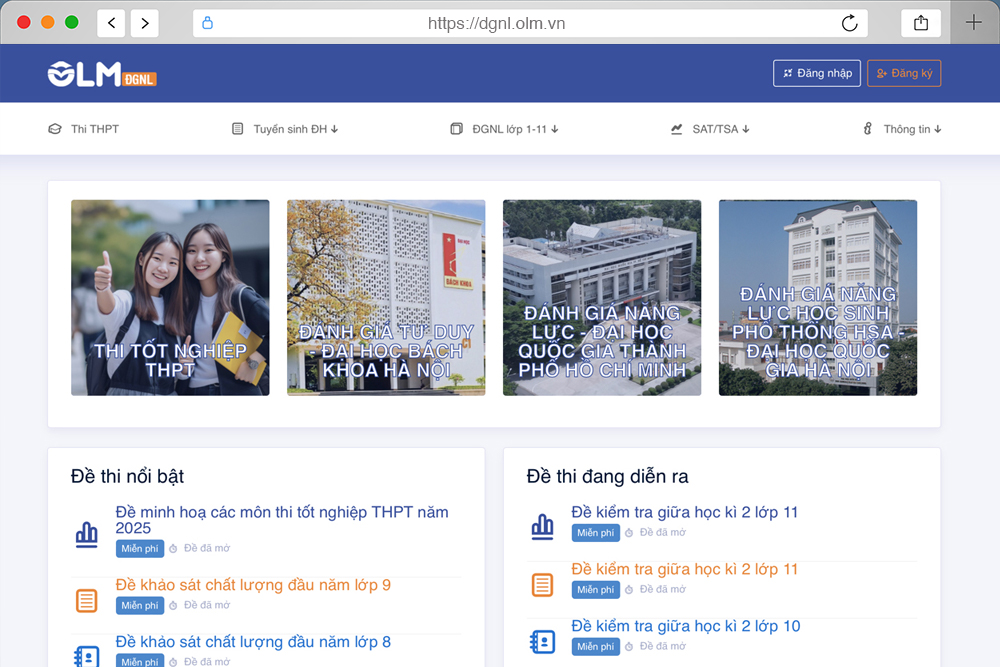Click the info icon beside Thông tin

tap(867, 128)
